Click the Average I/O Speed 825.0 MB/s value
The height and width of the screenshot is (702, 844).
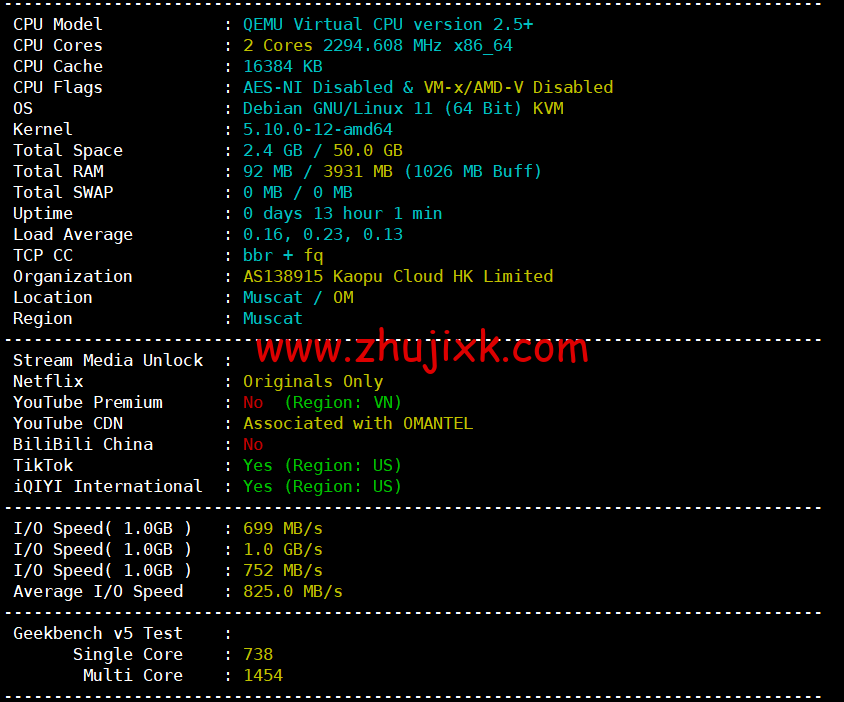(x=292, y=592)
